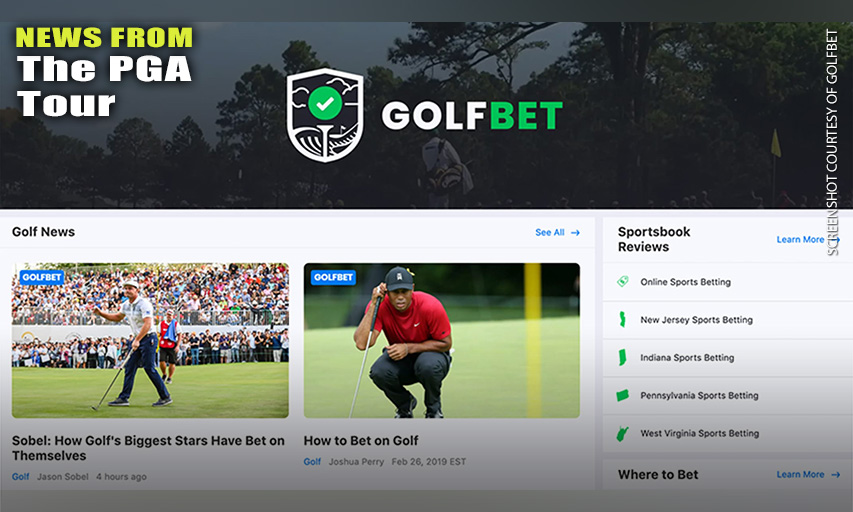Screen dimensions: 853x512
Task: Click the Pennsylvania state shape icon
Action: tap(623, 396)
